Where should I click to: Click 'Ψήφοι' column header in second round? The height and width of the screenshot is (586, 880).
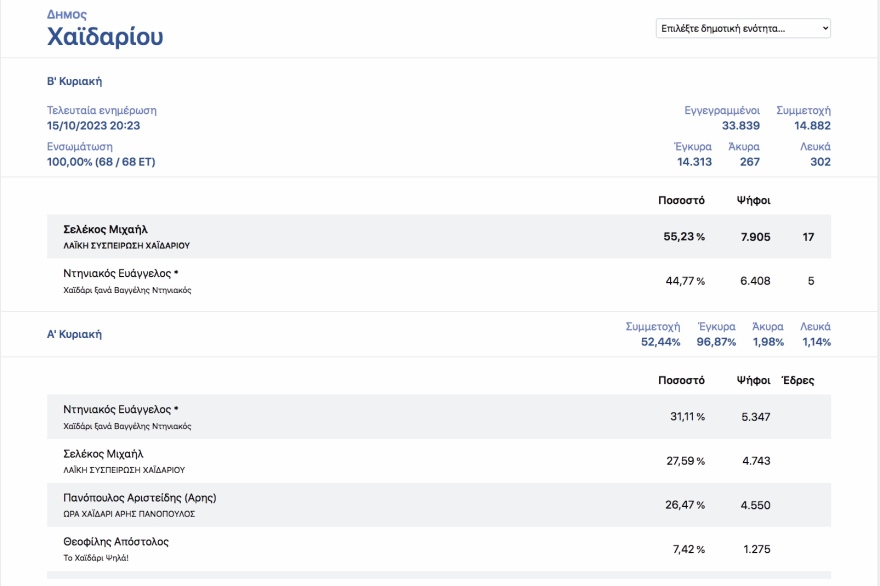coord(753,200)
